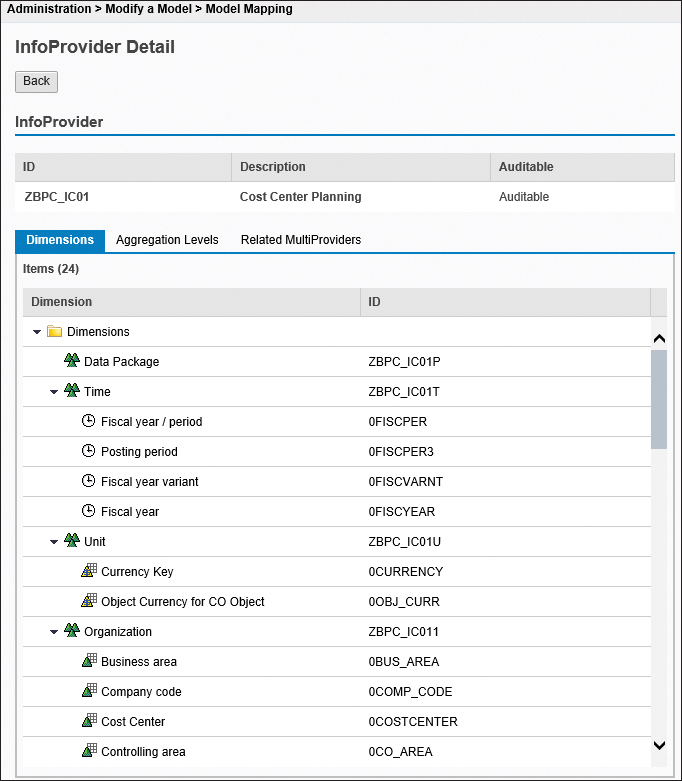
Task: Click ID value ZBPC_IC011
Action: [404, 632]
